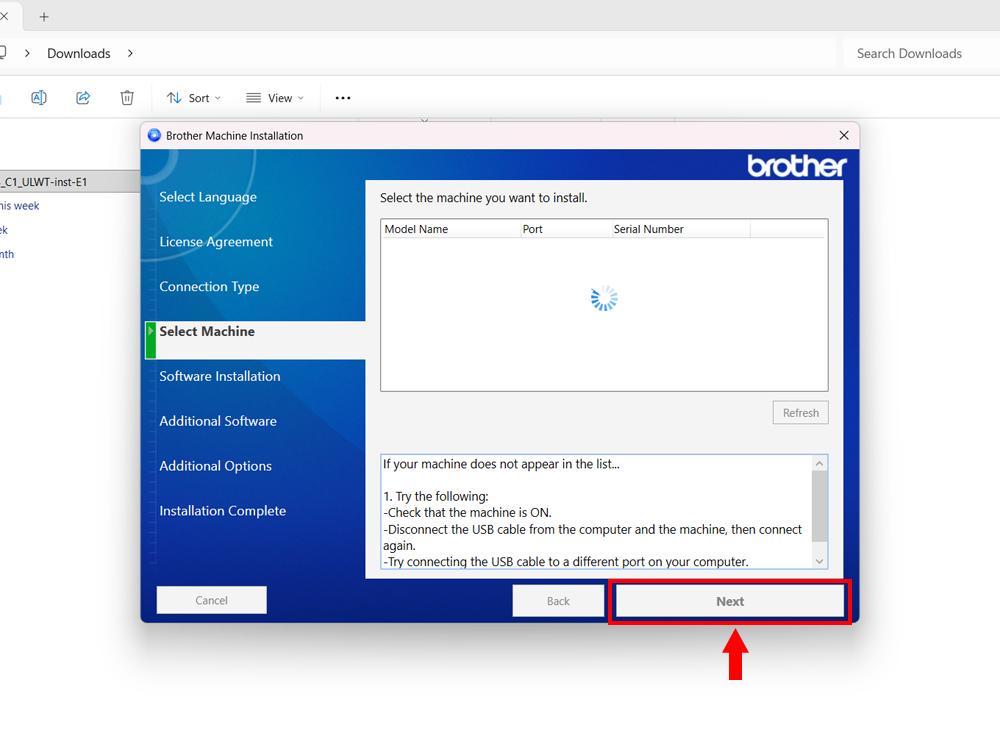Screen dimensions: 1000x738
Task: Click the Brother installer title bar icon
Action: pos(154,135)
